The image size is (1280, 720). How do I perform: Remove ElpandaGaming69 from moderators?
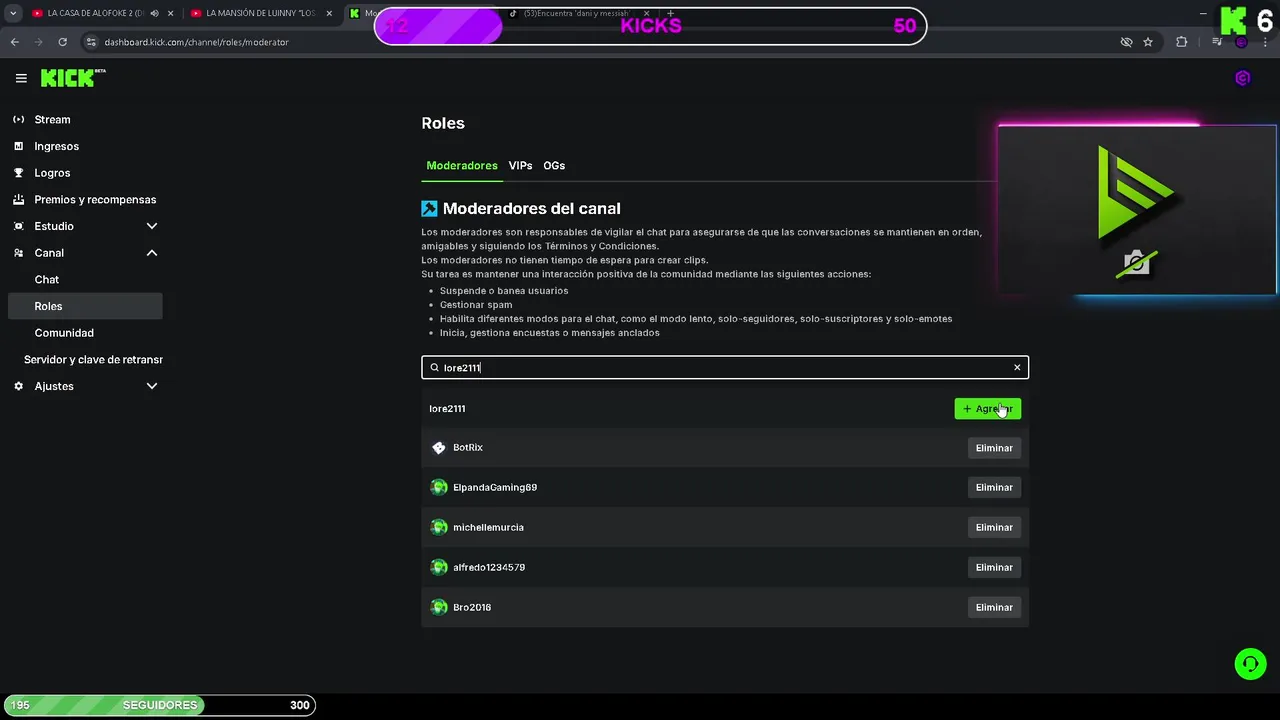(994, 488)
